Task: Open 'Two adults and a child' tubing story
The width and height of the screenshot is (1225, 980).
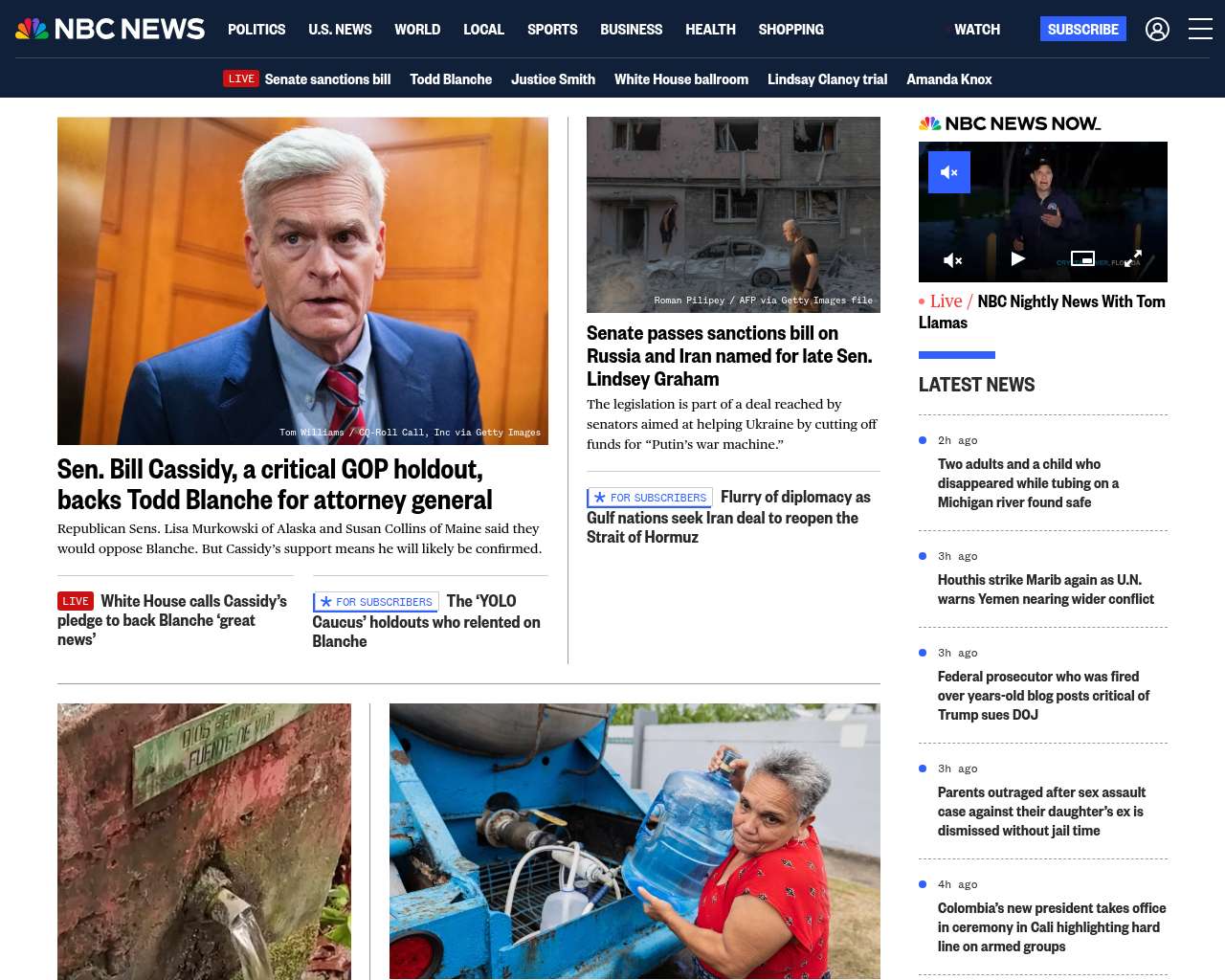Action: (1028, 483)
